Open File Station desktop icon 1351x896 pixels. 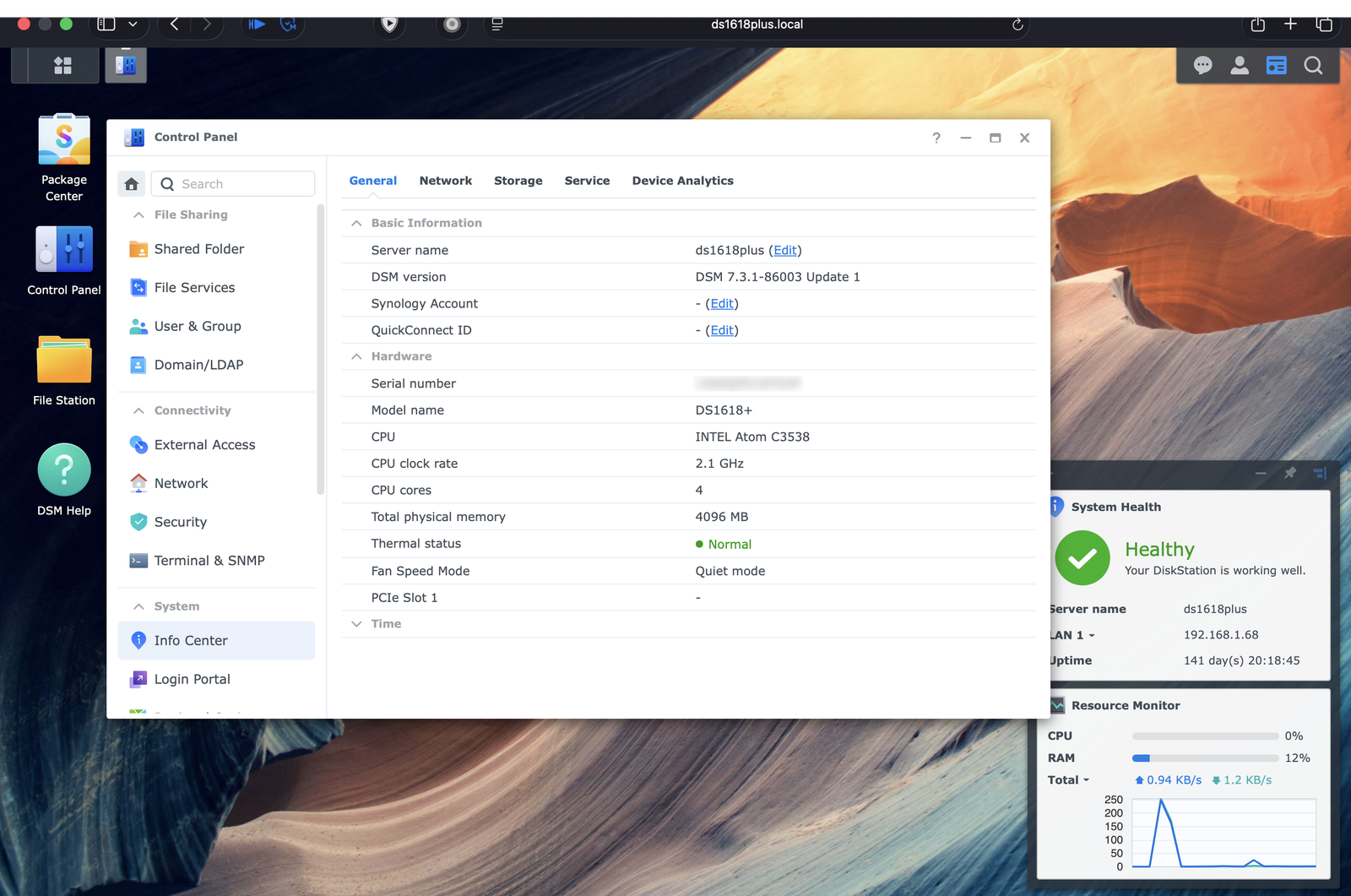[64, 372]
